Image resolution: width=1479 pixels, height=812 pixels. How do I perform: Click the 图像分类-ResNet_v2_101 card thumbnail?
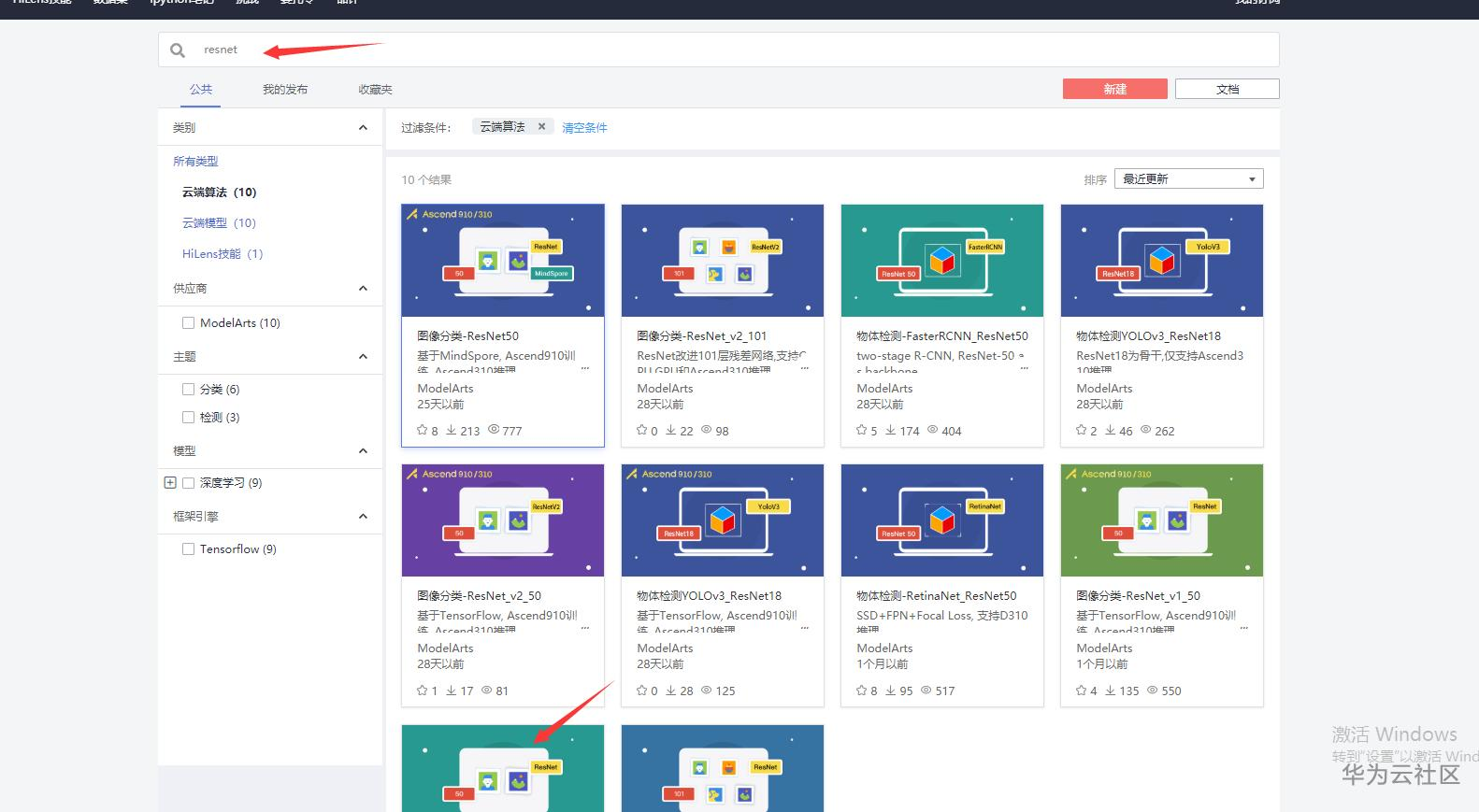click(x=723, y=261)
